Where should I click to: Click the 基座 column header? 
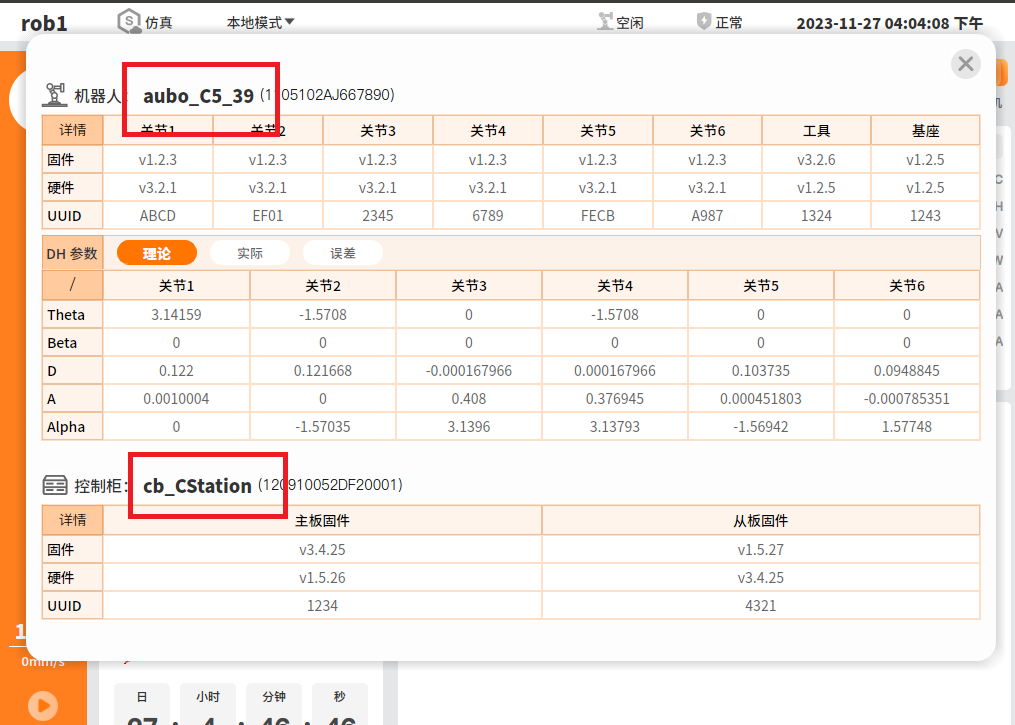click(x=925, y=131)
